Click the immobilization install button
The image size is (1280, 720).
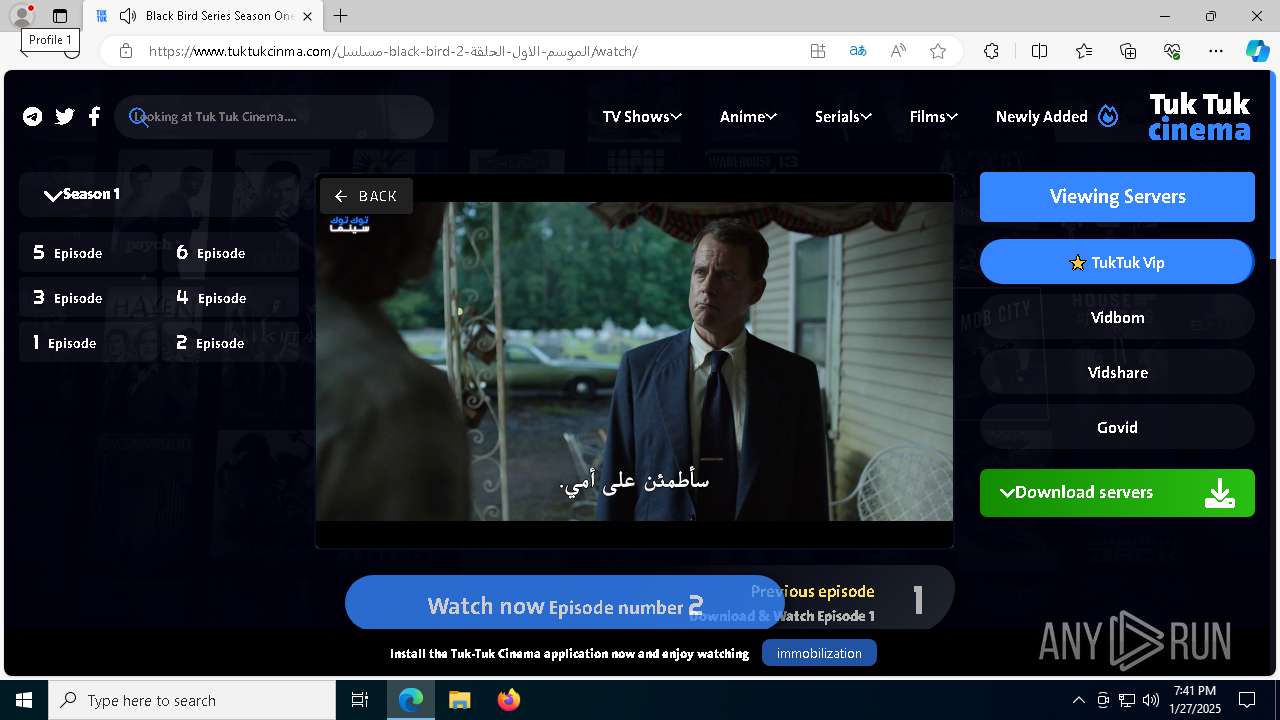[819, 653]
